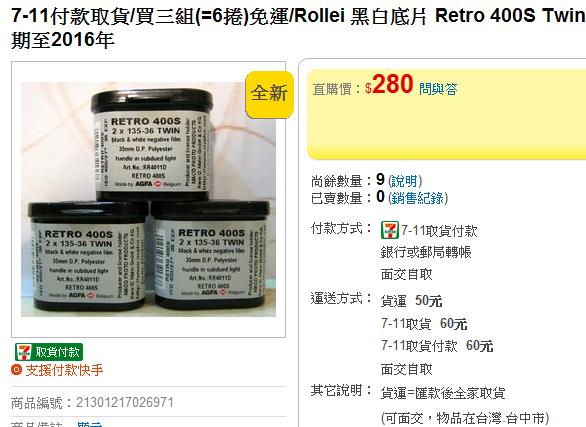Viewport: 586px width, 427px height.
Task: Click the 貨運 50元 shipping option
Action: coord(411,301)
